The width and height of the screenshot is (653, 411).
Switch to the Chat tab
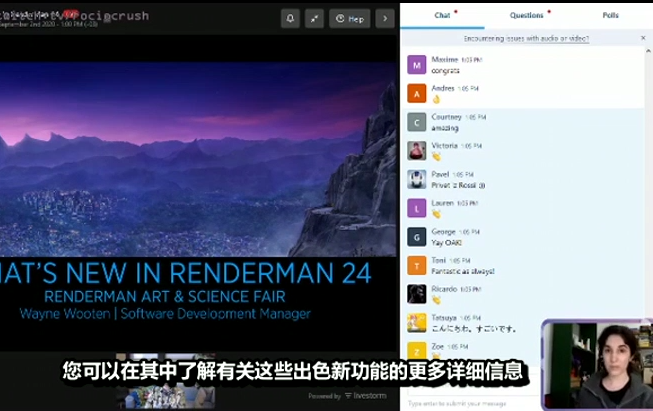tap(442, 15)
